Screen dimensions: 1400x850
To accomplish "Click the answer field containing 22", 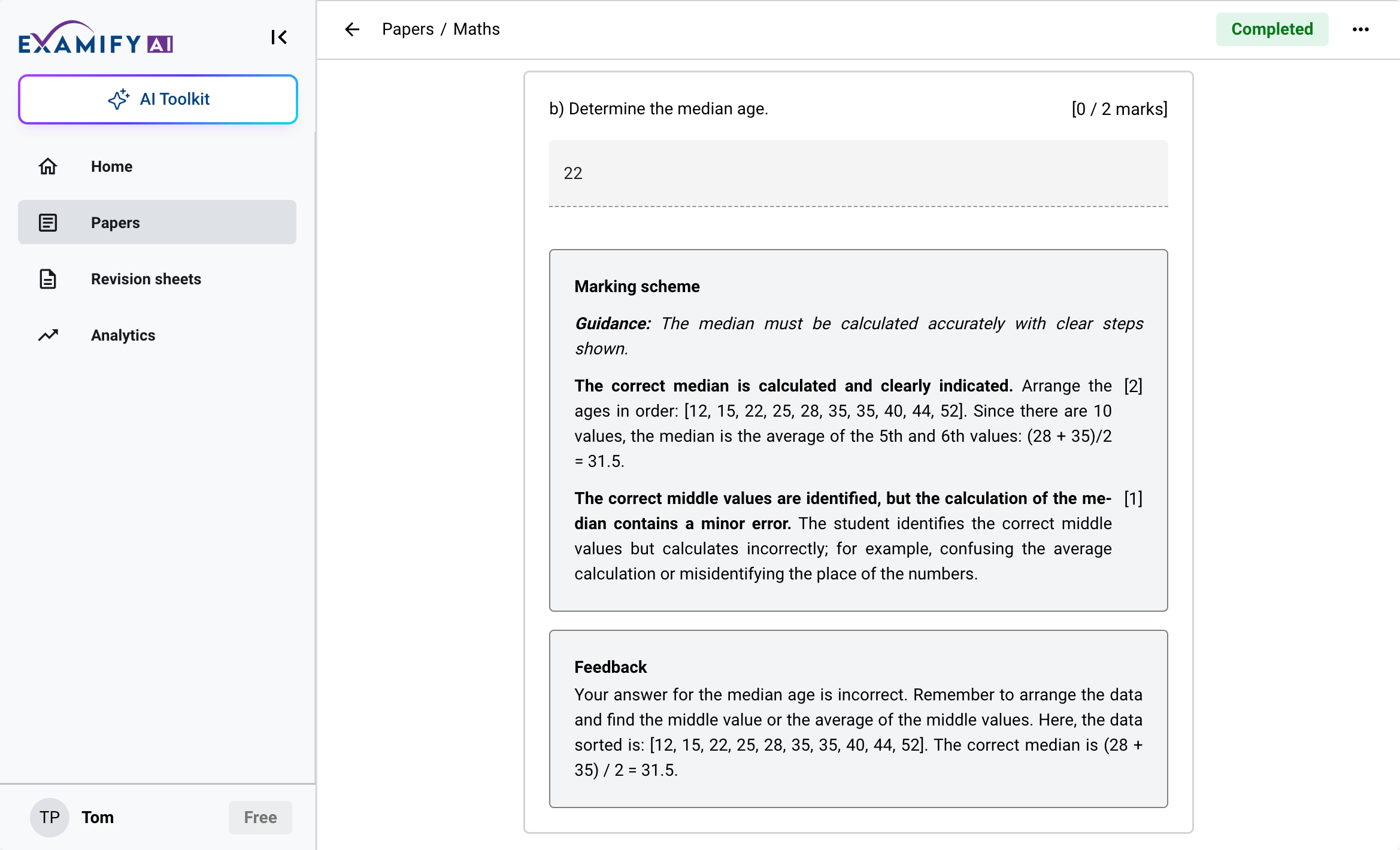I will coord(858,174).
